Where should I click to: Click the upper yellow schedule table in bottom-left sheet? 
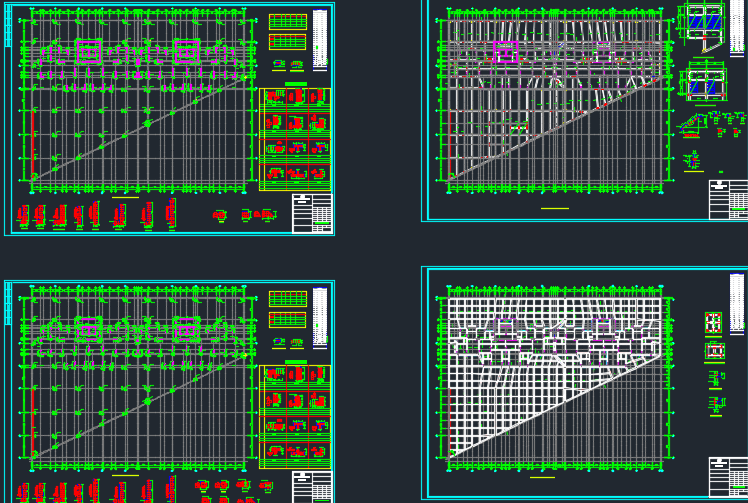pyautogui.click(x=288, y=299)
